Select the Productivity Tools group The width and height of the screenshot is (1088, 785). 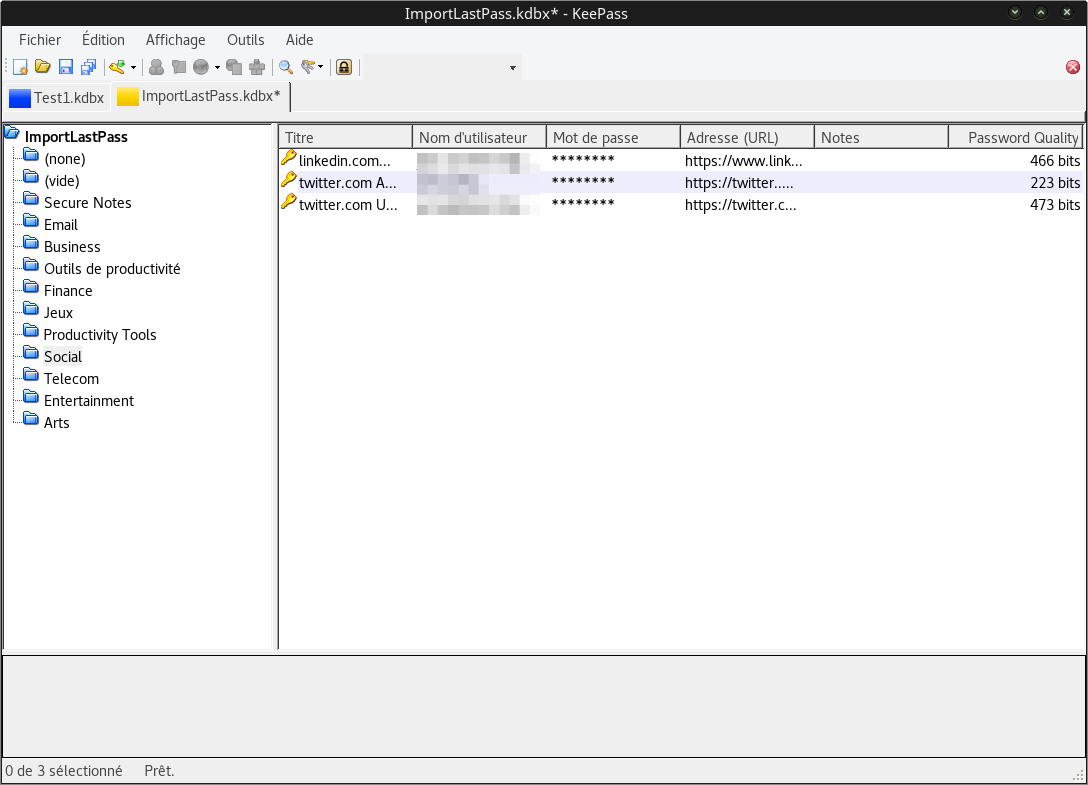tap(100, 335)
